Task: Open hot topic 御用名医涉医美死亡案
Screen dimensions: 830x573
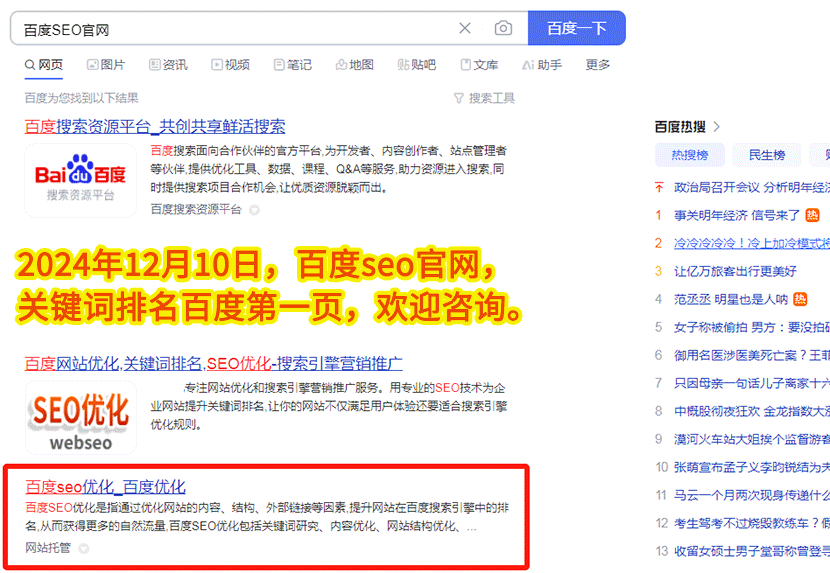Action: (x=752, y=355)
